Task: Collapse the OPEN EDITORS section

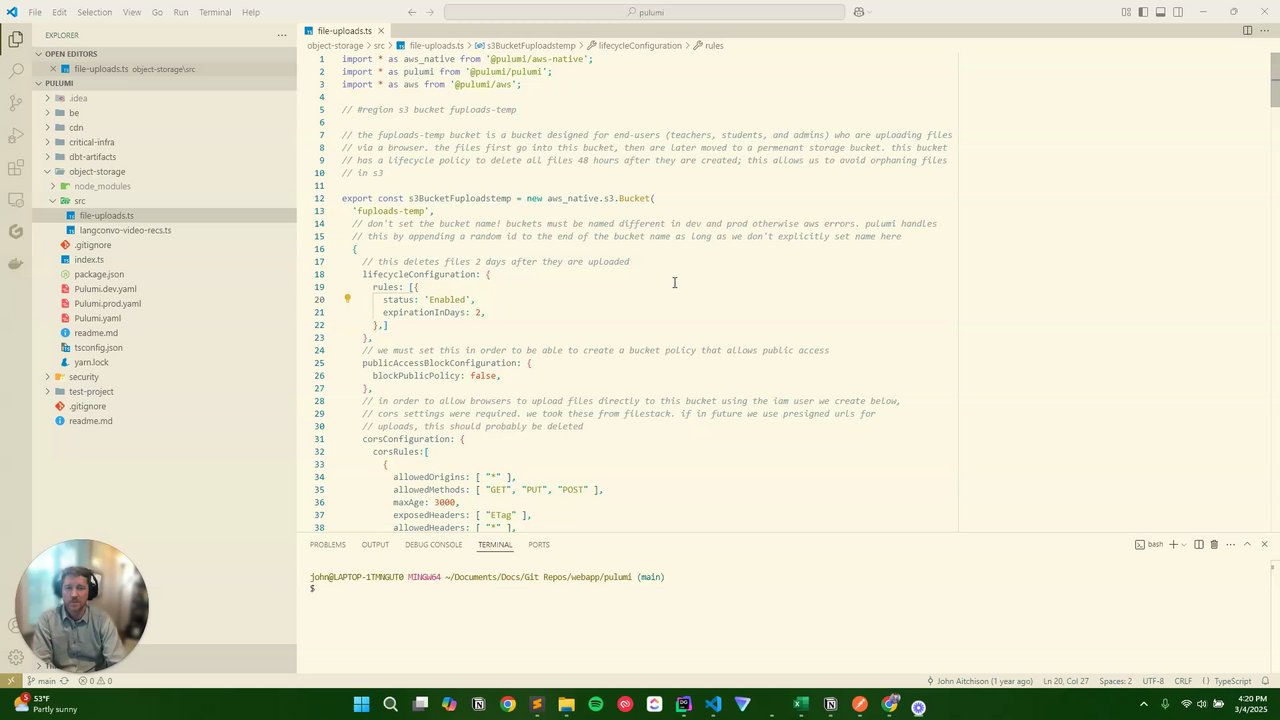Action: pos(40,54)
